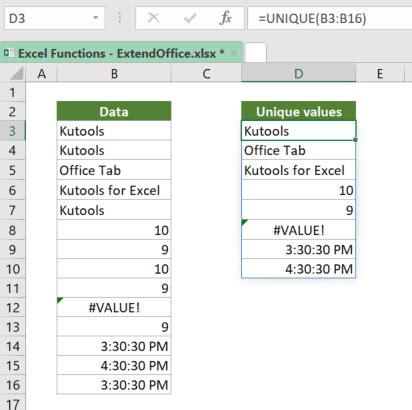
Task: Select column A header
Action: pos(41,73)
